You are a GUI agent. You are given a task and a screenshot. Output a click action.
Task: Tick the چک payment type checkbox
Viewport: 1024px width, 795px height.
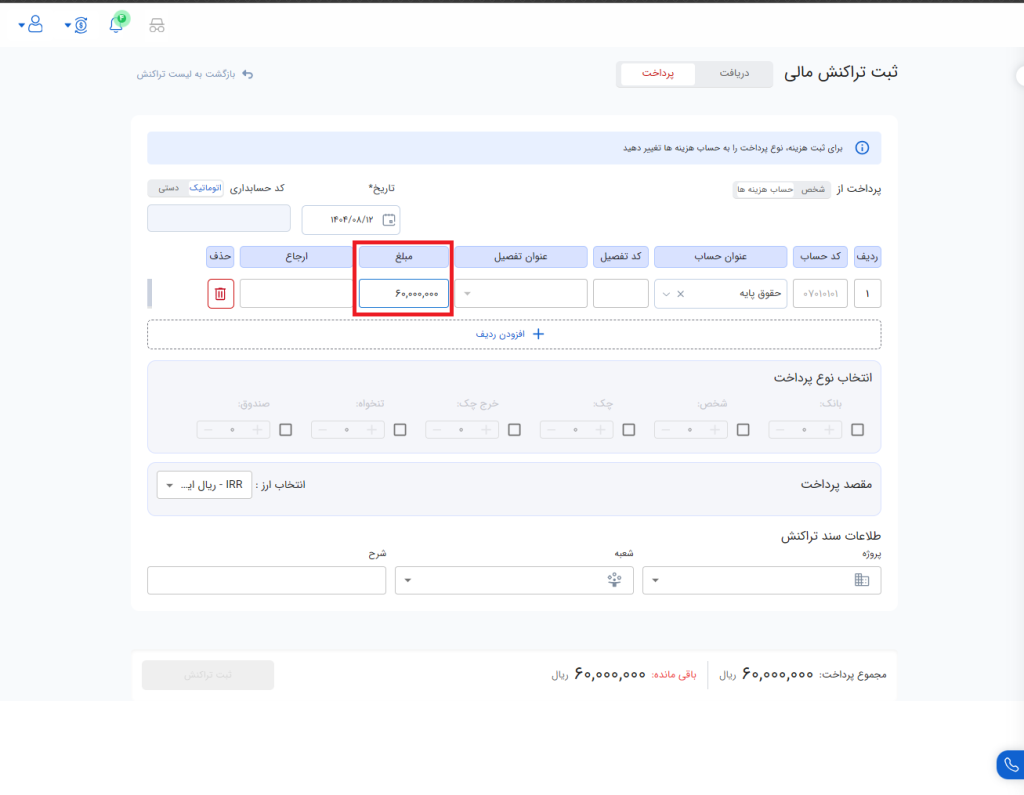click(629, 430)
